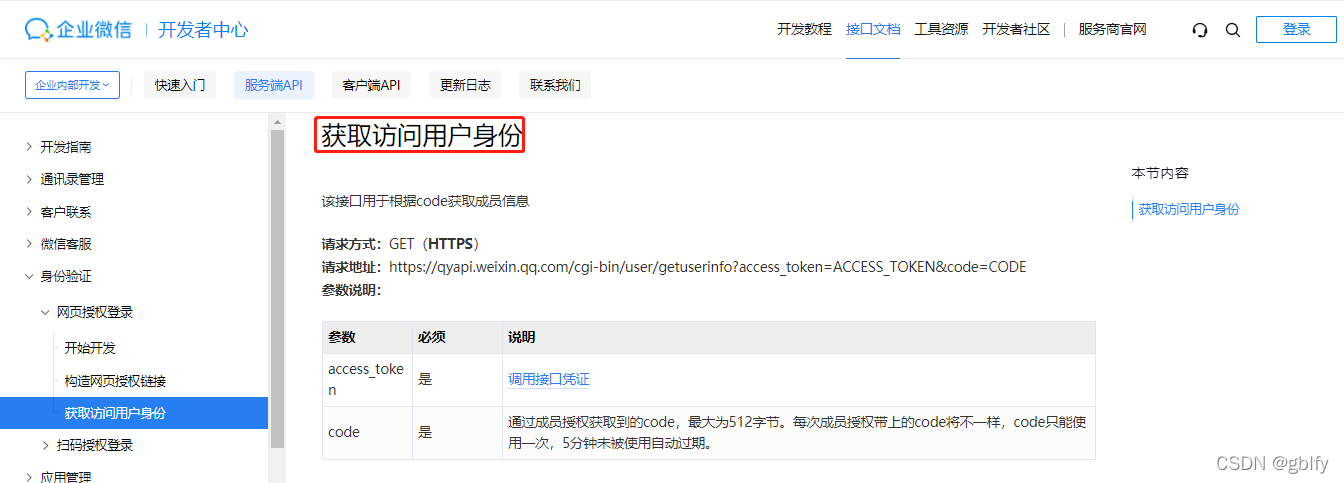Click the 获取访问用户身份 page heading
The height and width of the screenshot is (483, 1344).
coord(421,136)
